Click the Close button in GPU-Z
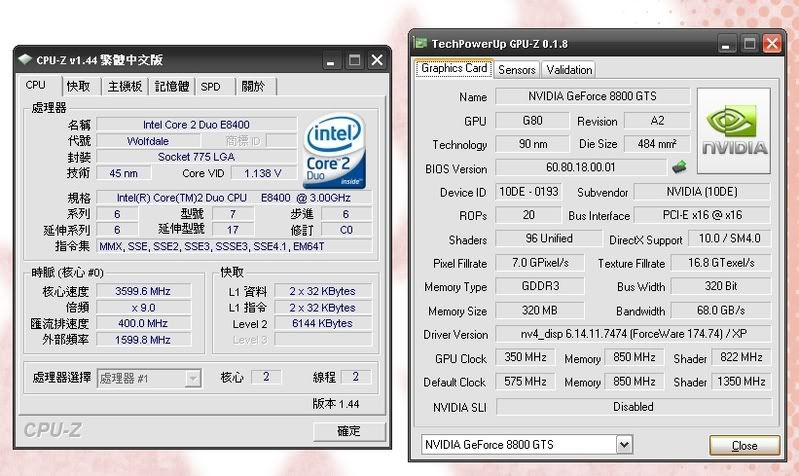The image size is (799, 476). [744, 445]
